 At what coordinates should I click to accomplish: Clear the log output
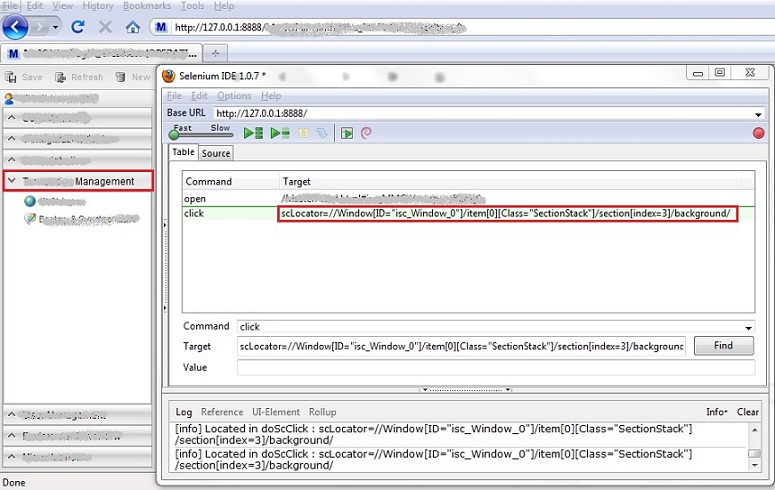coord(748,412)
